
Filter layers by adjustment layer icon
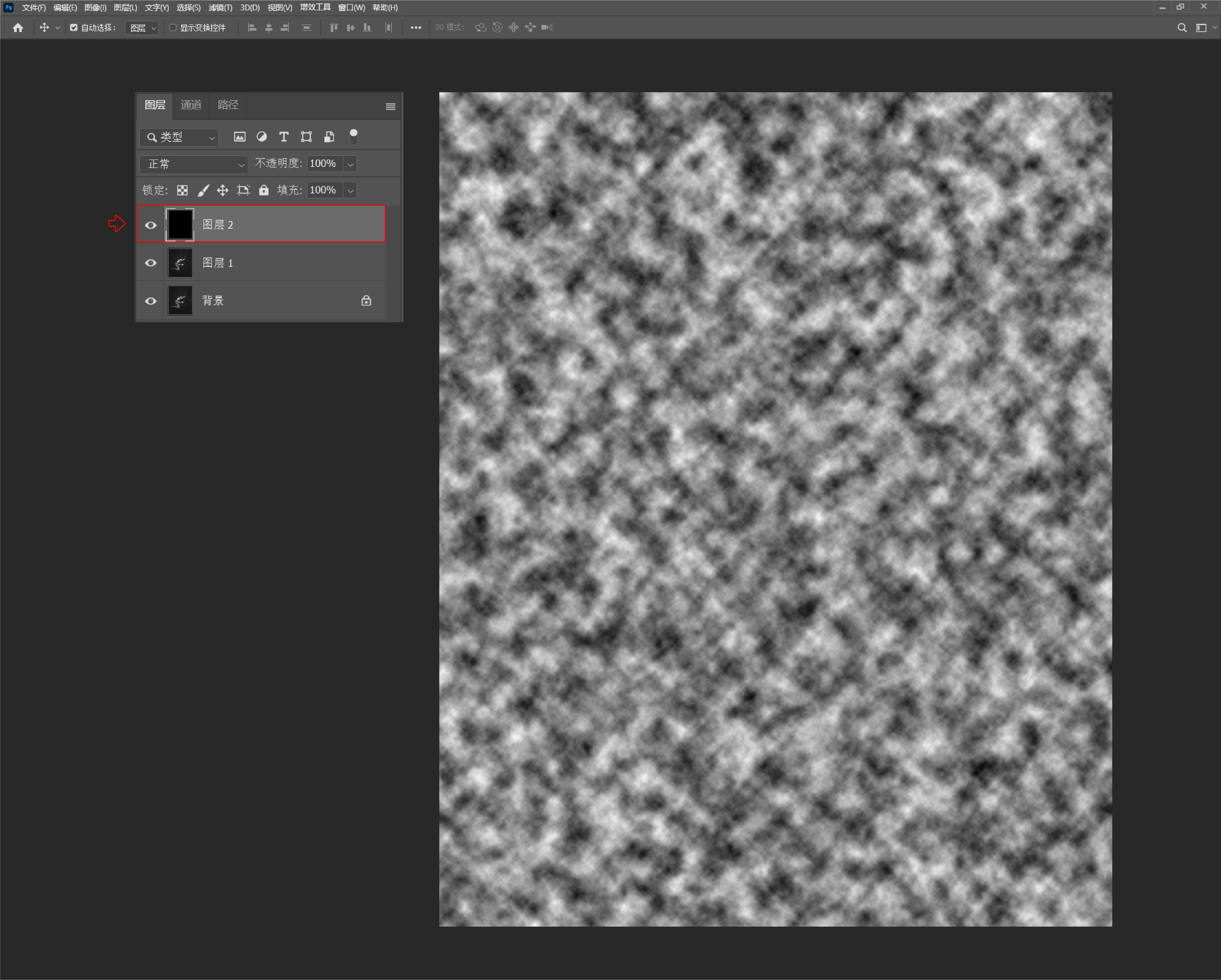[262, 136]
